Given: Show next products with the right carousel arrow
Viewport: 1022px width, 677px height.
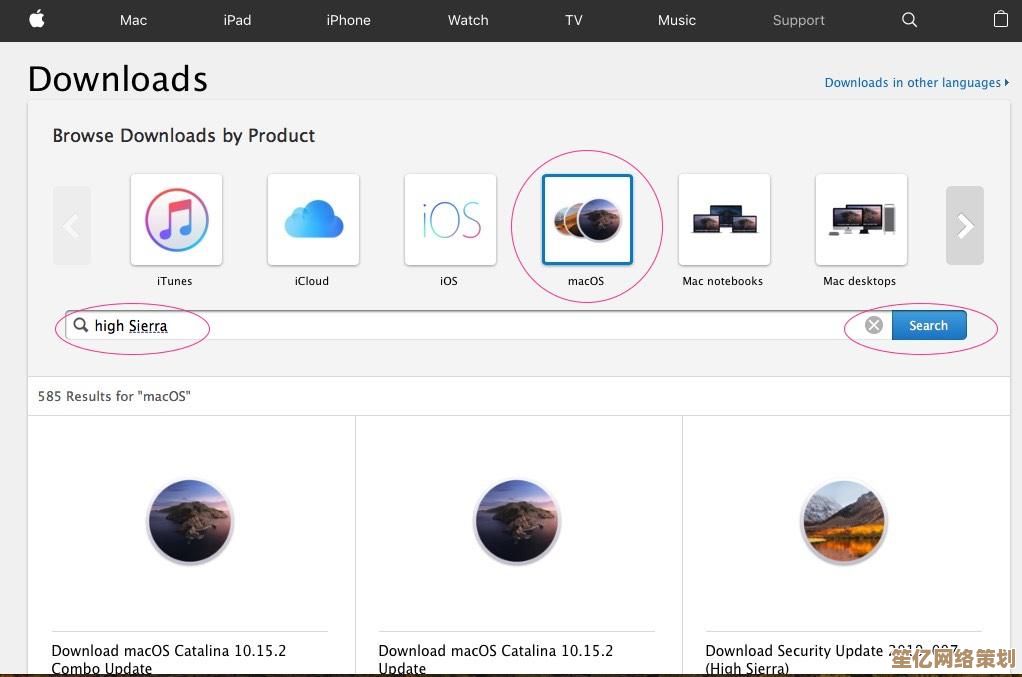Looking at the screenshot, I should [x=965, y=225].
